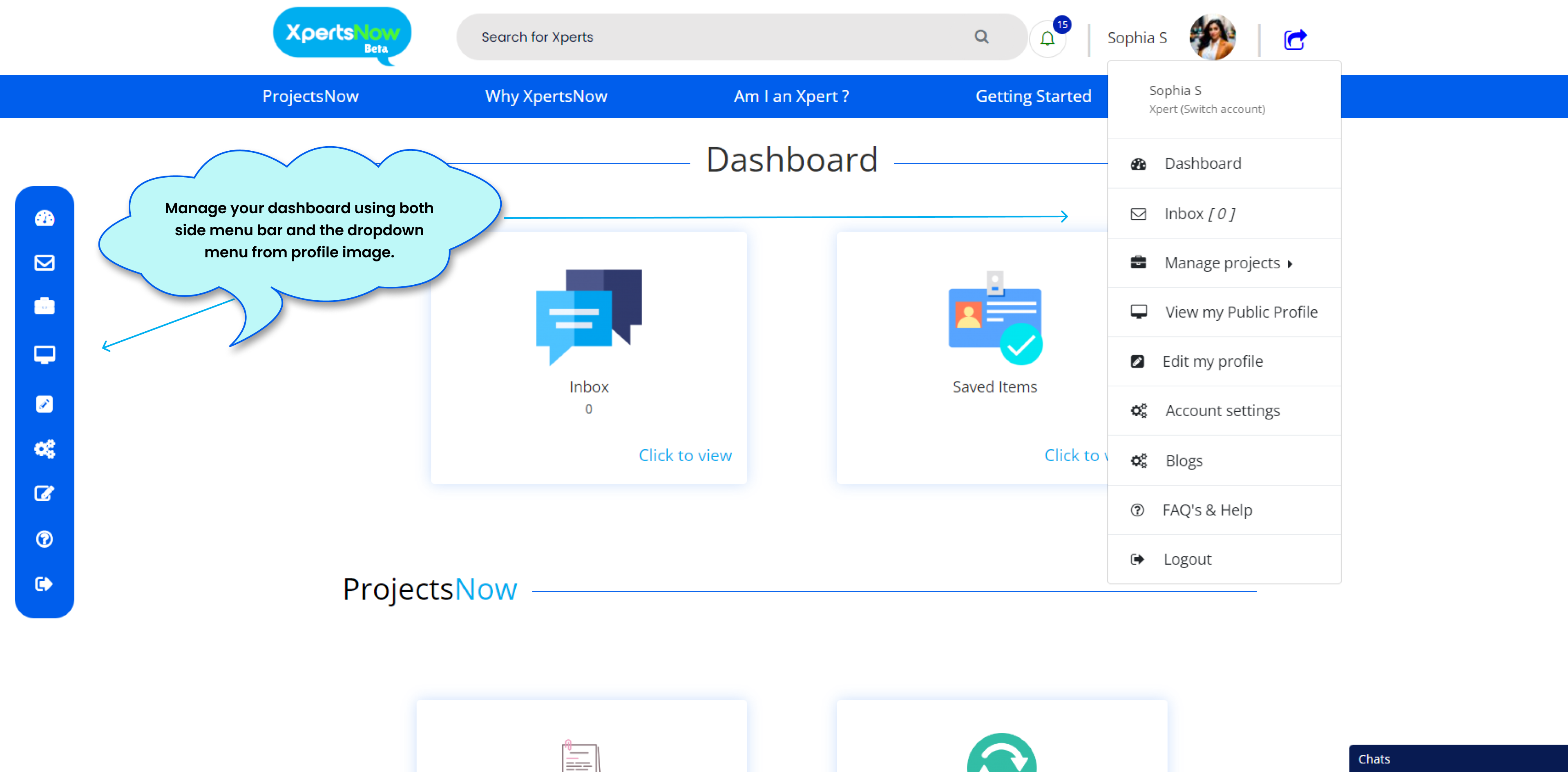
Task: Click the green refresh circle icon at bottom
Action: (1001, 752)
